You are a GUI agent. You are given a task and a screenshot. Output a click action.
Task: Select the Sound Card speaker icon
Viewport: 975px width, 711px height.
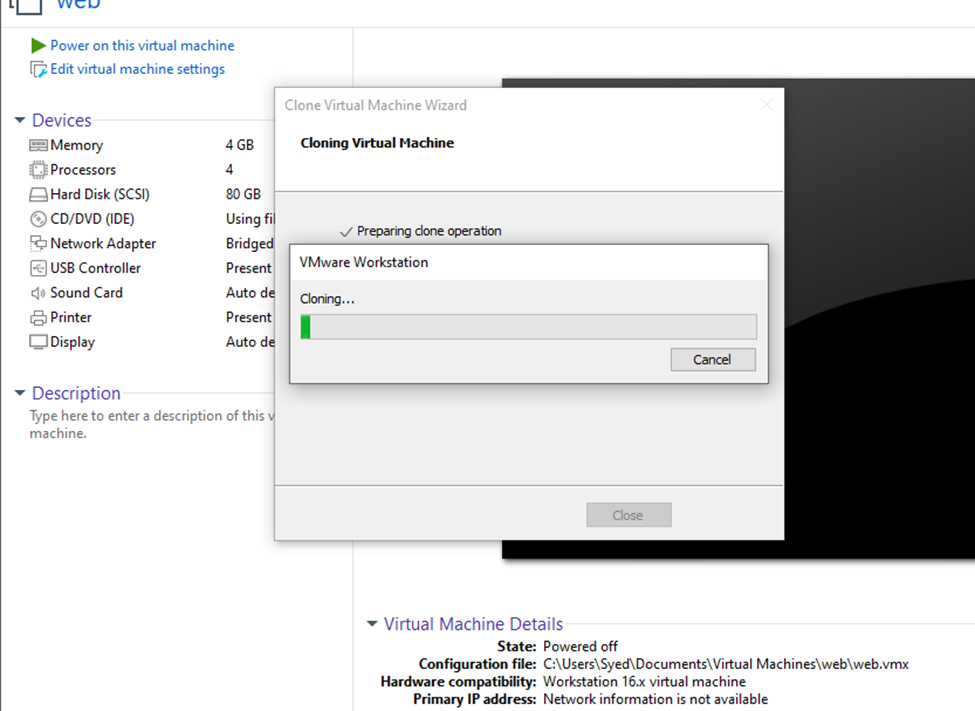pyautogui.click(x=38, y=293)
